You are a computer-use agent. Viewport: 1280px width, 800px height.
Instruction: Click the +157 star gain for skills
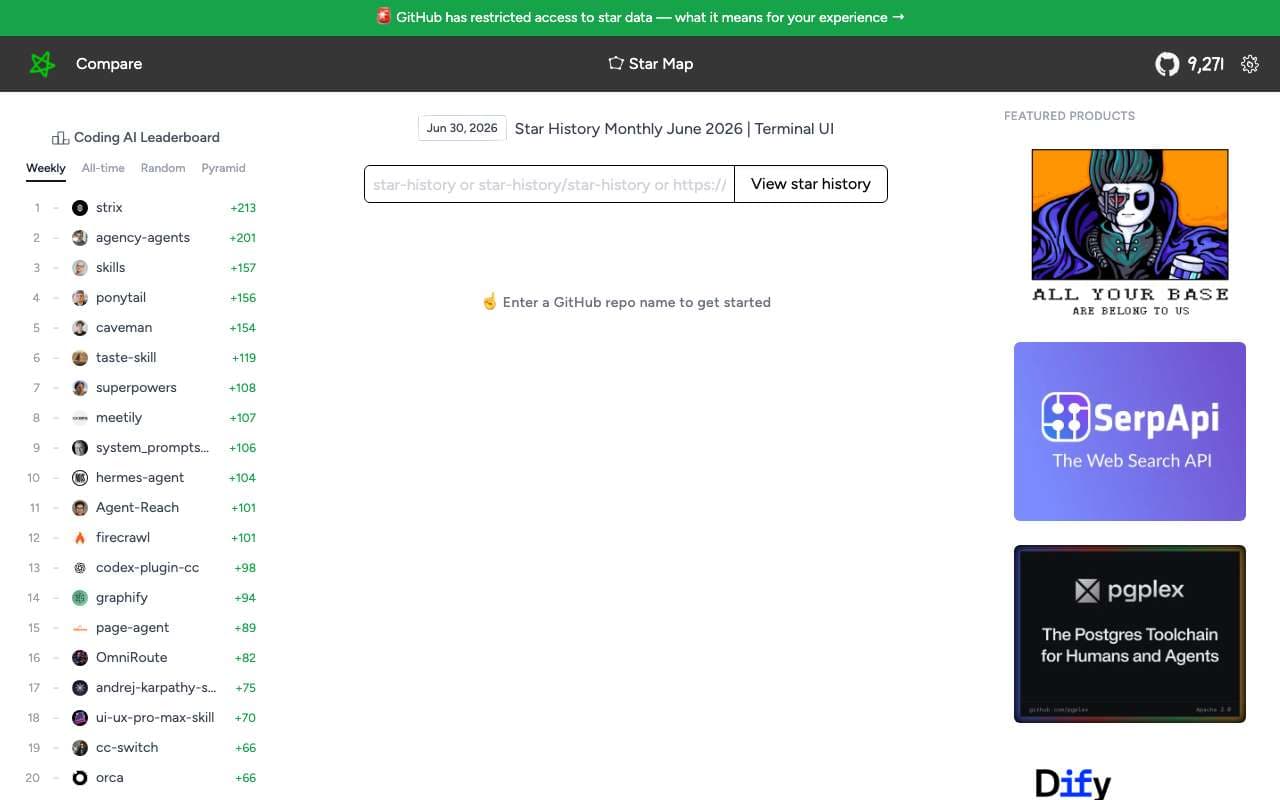click(x=243, y=268)
